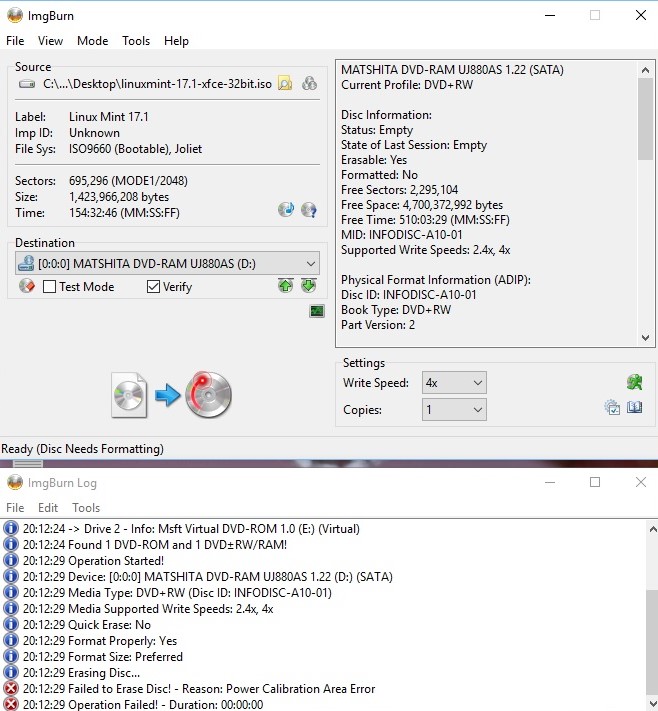The image size is (658, 711).
Task: Click the drive icon beside source path
Action: pos(27,84)
